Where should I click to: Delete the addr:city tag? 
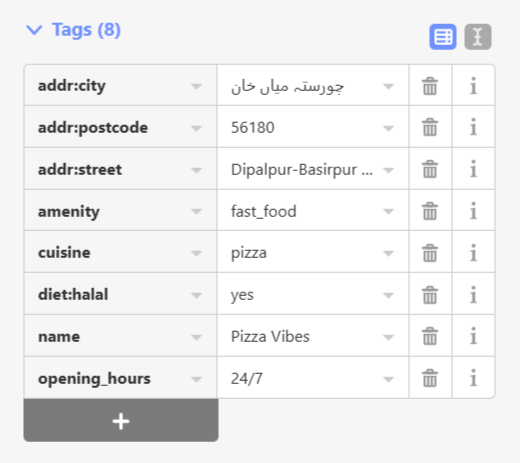pyautogui.click(x=430, y=86)
